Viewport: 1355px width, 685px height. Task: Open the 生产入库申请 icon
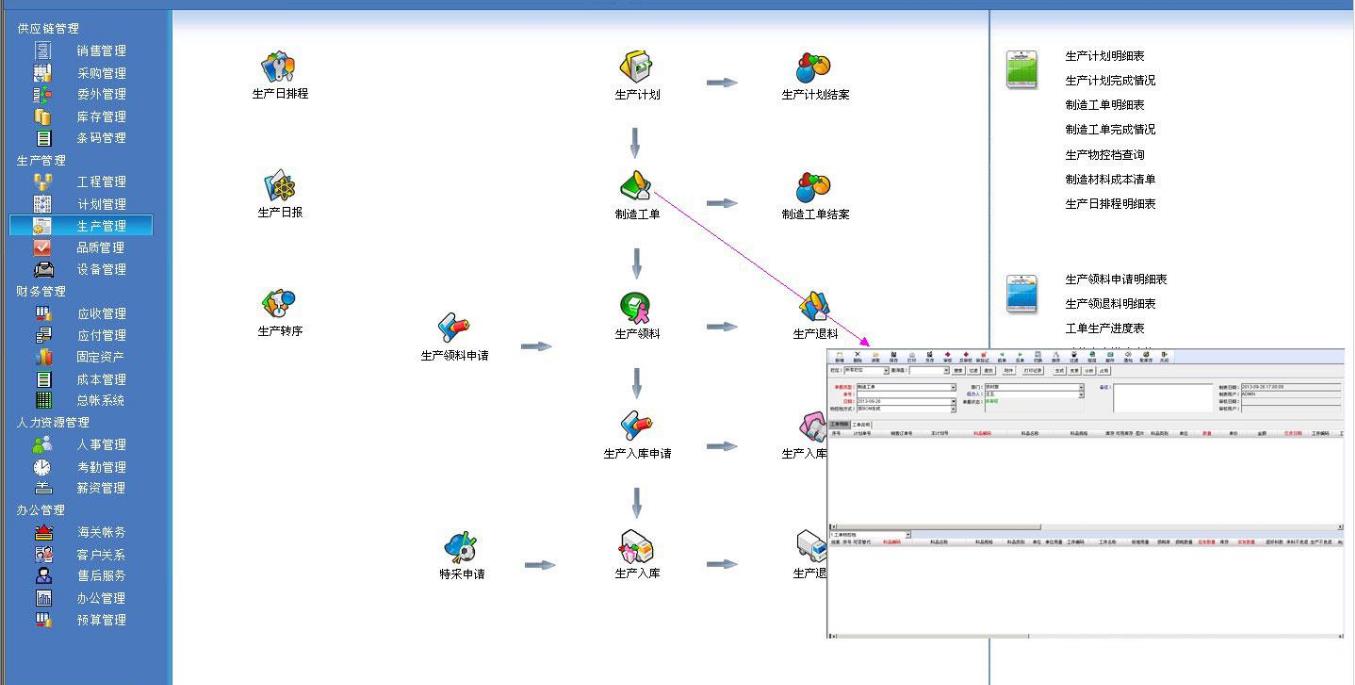[636, 428]
